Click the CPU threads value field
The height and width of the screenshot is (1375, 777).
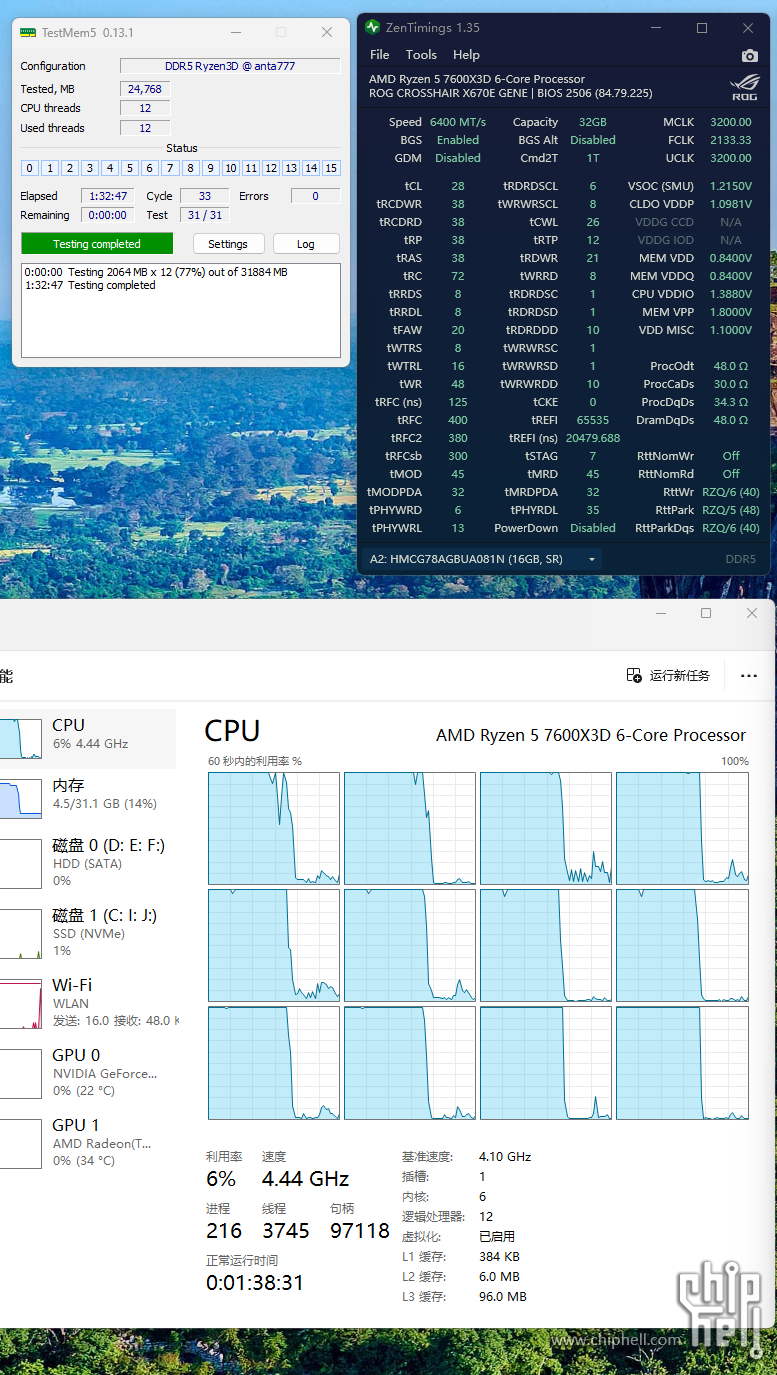(145, 108)
